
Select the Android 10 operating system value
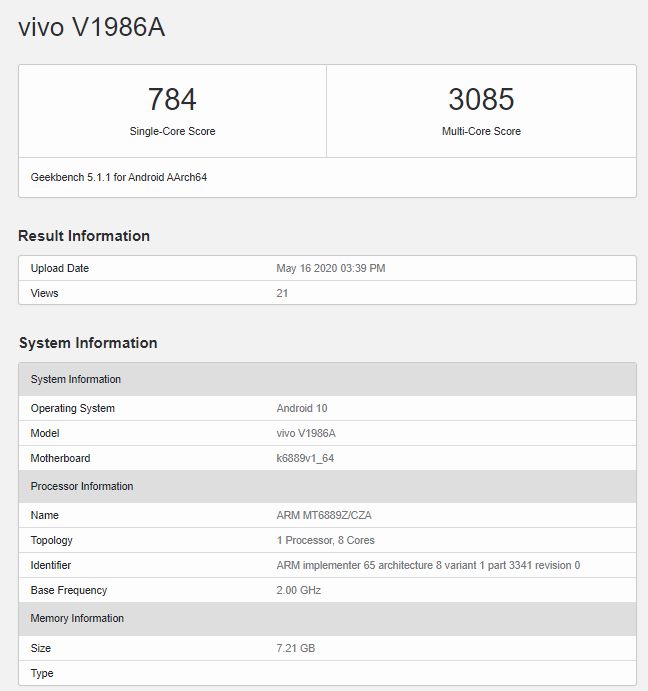301,408
